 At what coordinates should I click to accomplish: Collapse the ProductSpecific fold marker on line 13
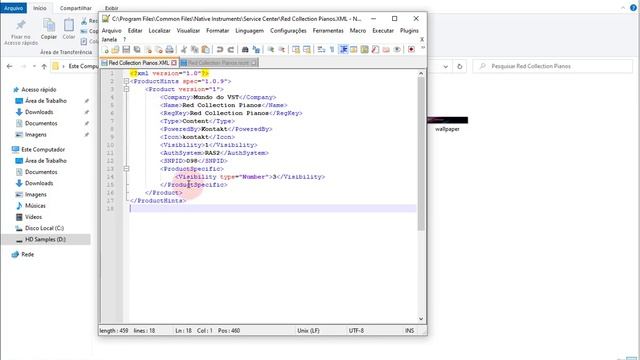(126, 169)
